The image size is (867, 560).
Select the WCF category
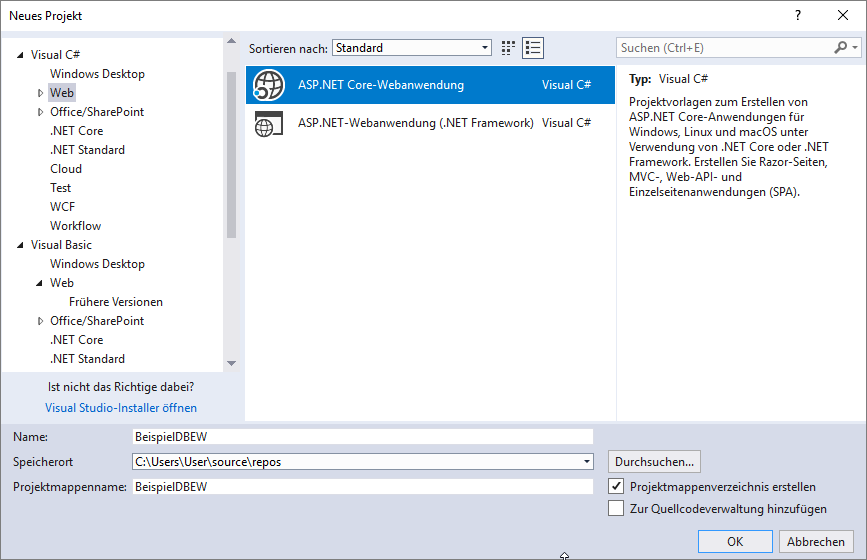pos(62,207)
